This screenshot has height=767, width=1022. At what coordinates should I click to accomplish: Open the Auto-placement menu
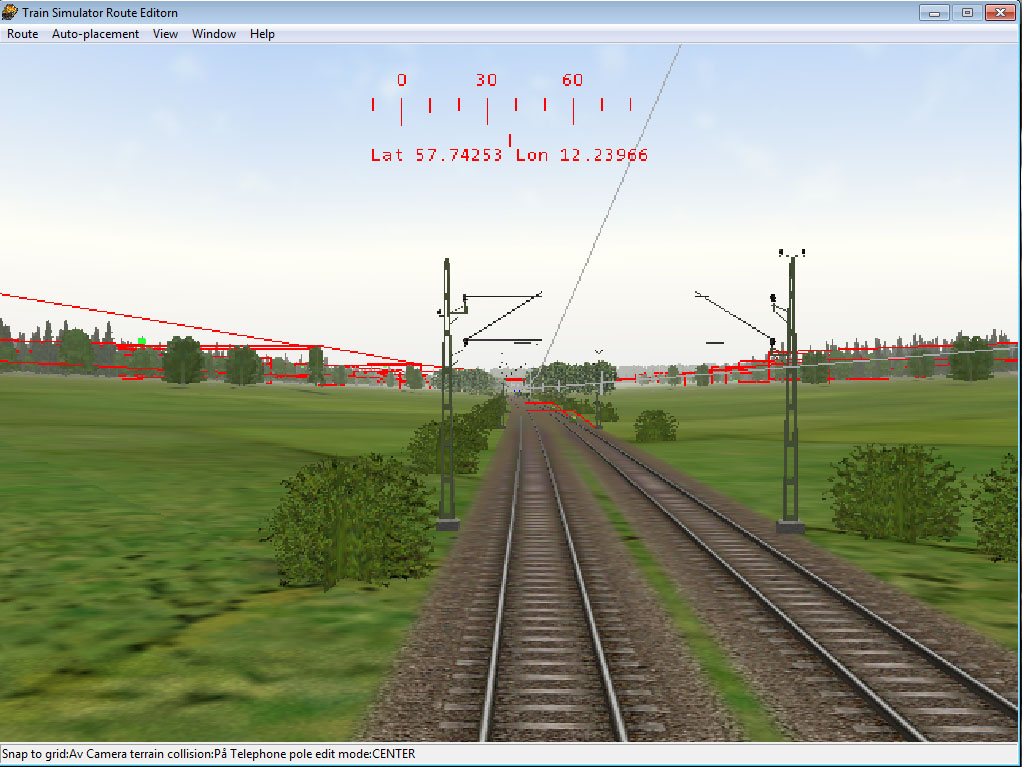point(95,34)
